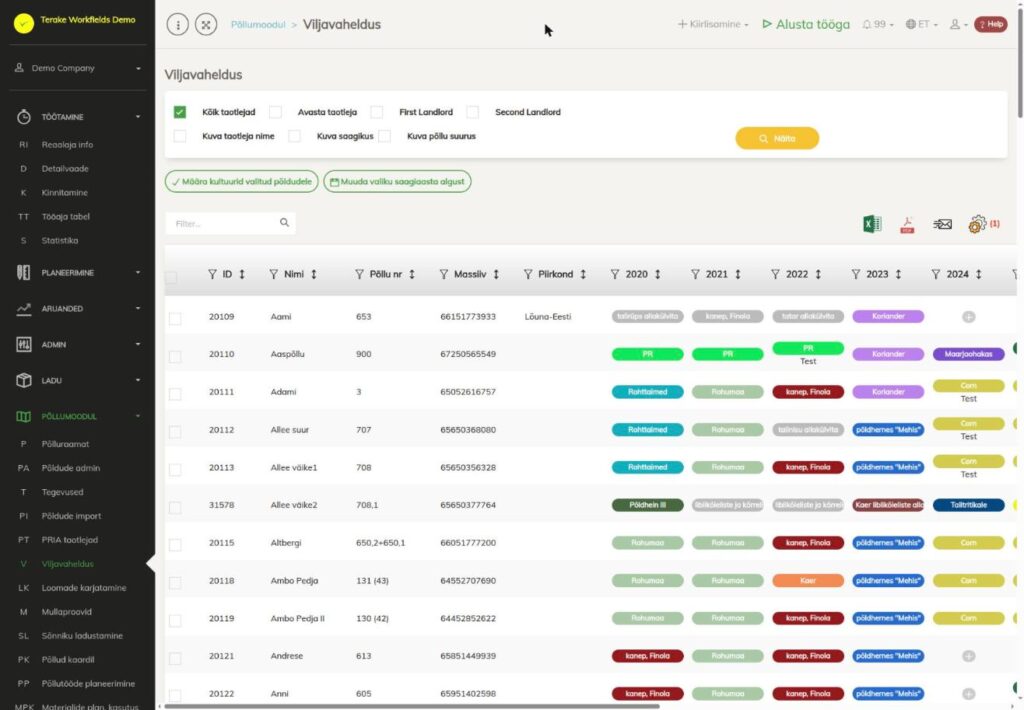The height and width of the screenshot is (710, 1024).
Task: Tick the Second Landlord checkbox
Action: (473, 112)
